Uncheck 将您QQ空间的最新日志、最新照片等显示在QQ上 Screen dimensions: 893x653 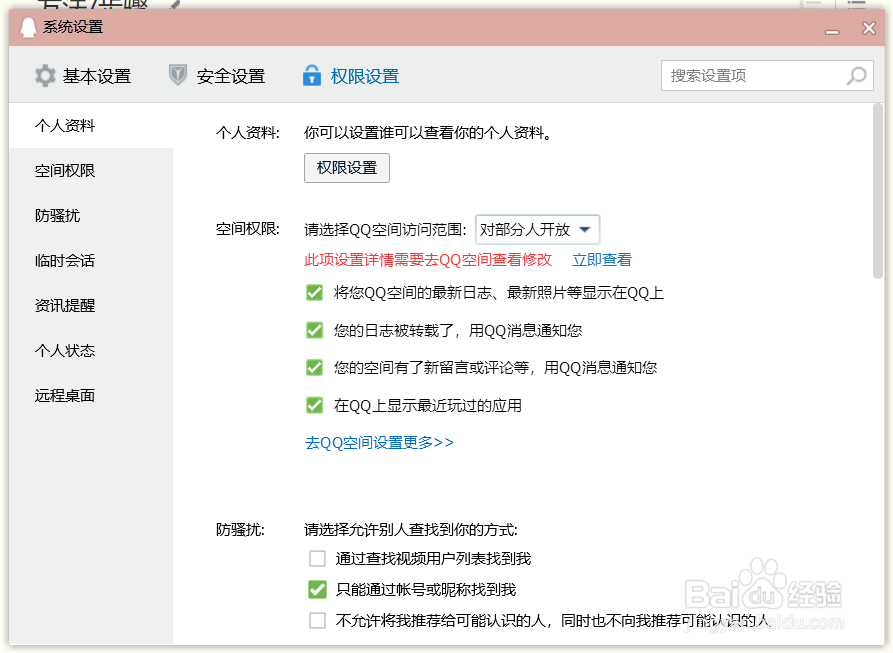click(x=314, y=293)
